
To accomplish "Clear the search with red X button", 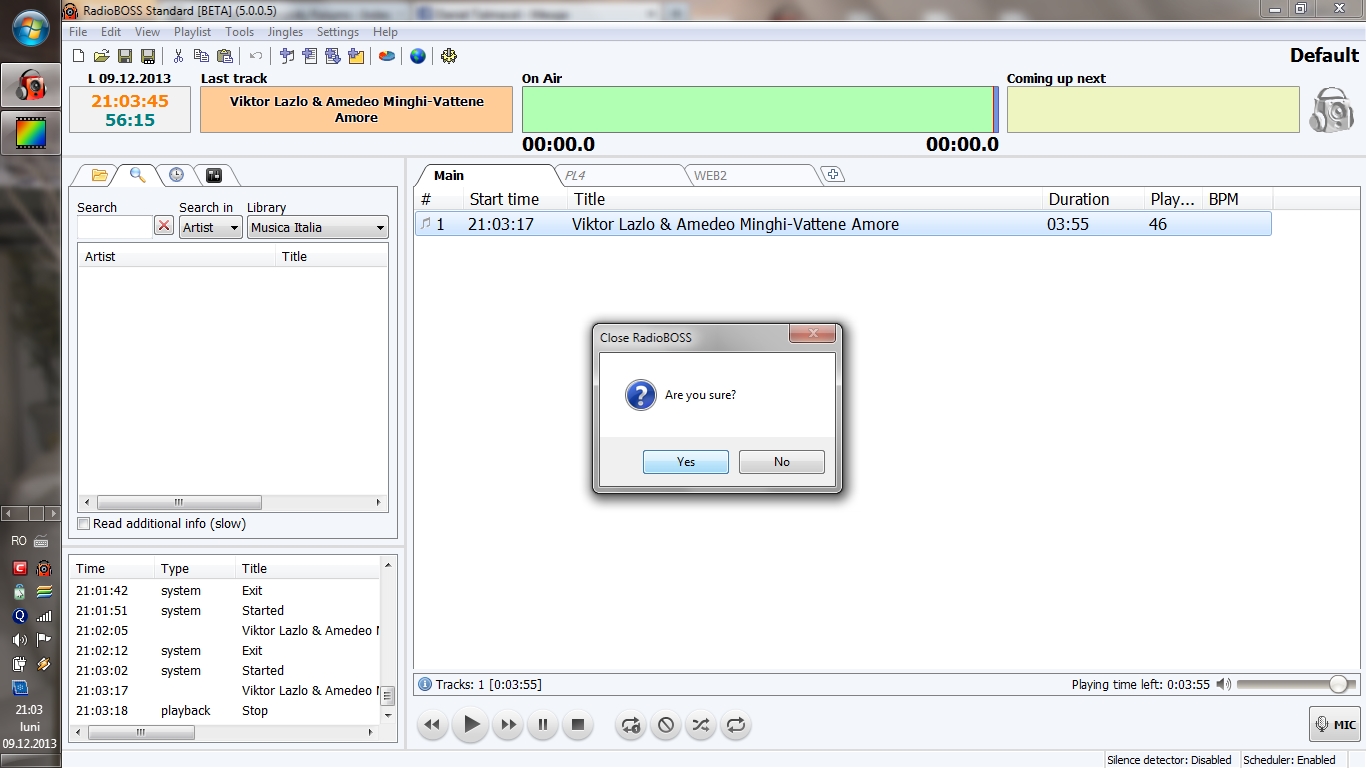I will coord(164,227).
